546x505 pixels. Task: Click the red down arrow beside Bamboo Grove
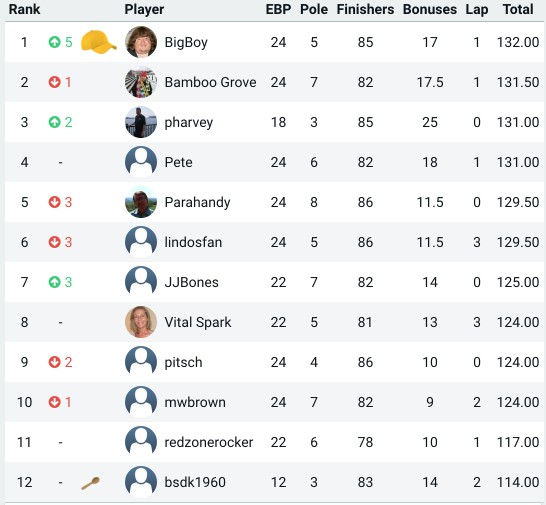click(x=54, y=82)
